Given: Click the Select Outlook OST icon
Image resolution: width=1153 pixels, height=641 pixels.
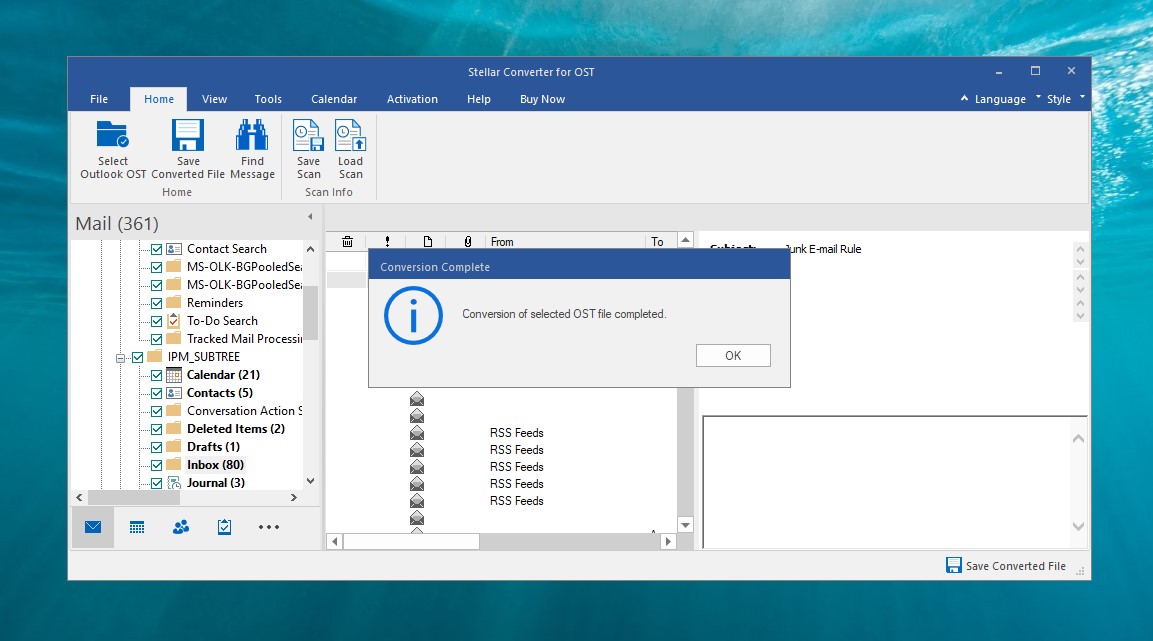Looking at the screenshot, I should click(x=113, y=135).
